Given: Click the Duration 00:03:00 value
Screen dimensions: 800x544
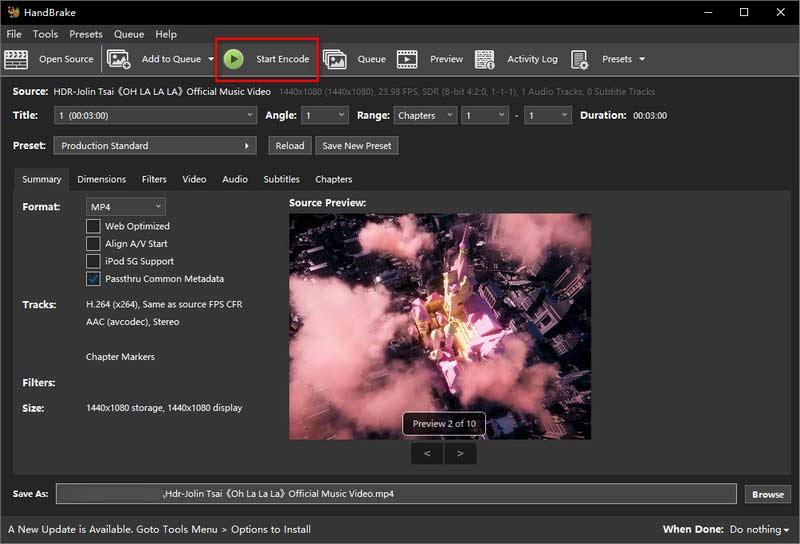Looking at the screenshot, I should (650, 116).
